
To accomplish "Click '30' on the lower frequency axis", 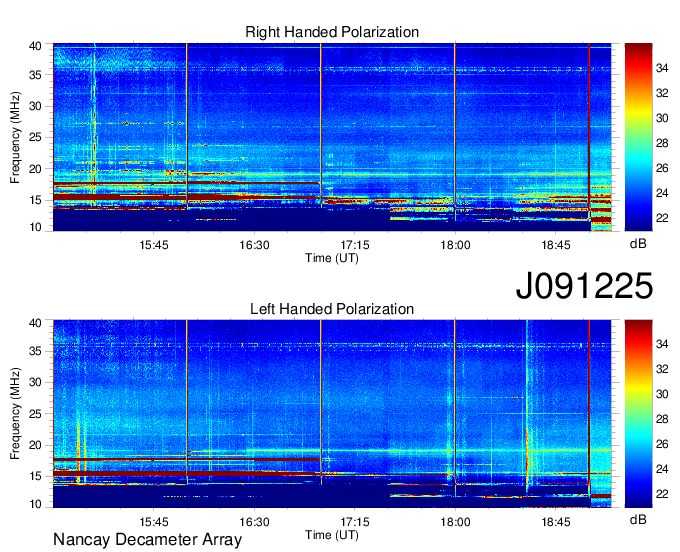I will coord(35,382).
